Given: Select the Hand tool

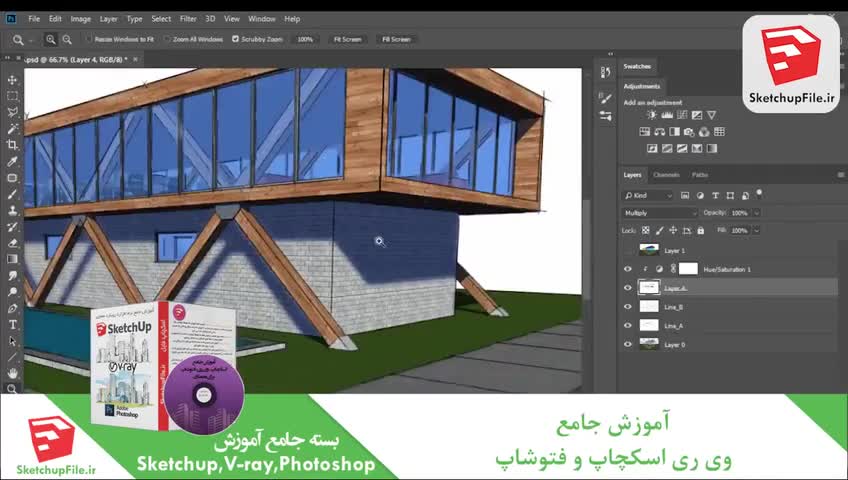Looking at the screenshot, I should click(x=12, y=373).
